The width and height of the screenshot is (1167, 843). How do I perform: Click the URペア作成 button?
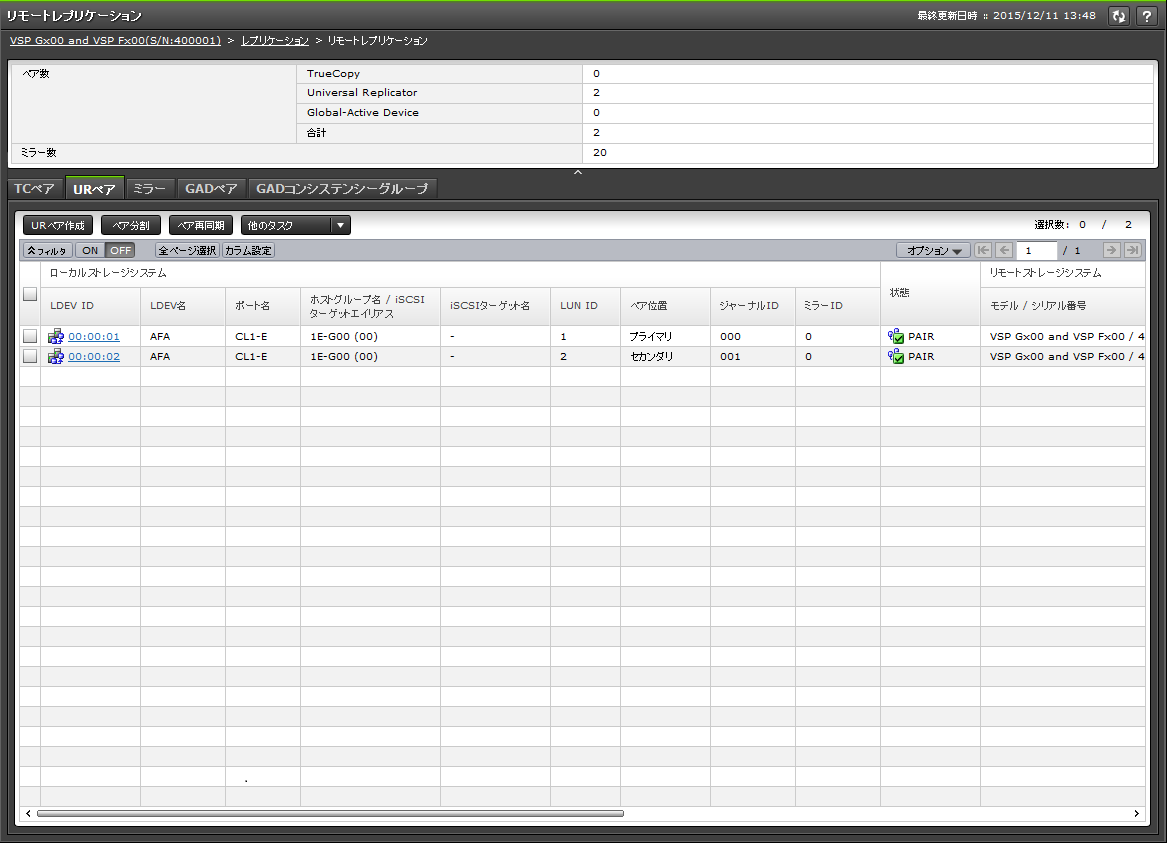(58, 226)
